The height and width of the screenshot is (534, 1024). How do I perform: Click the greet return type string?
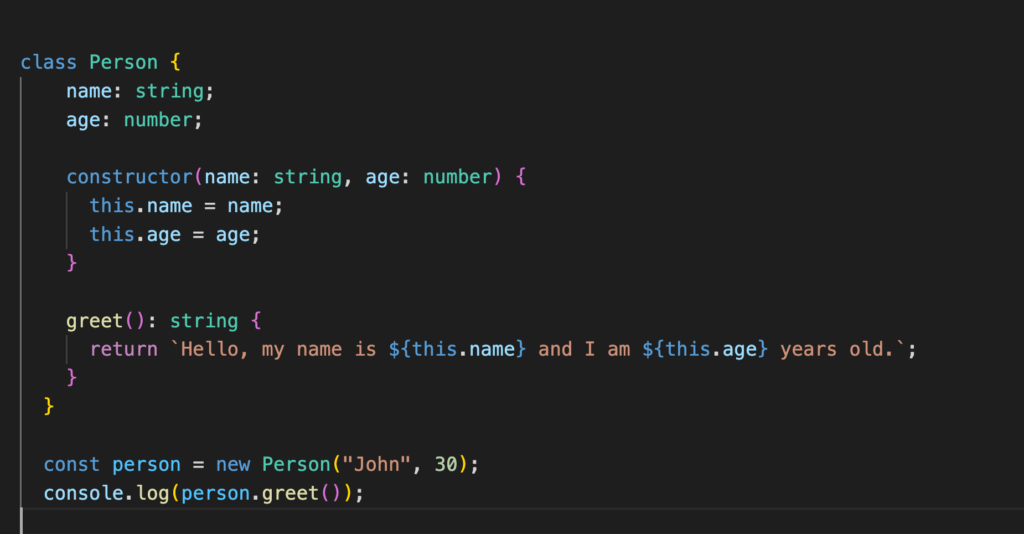[x=204, y=321]
